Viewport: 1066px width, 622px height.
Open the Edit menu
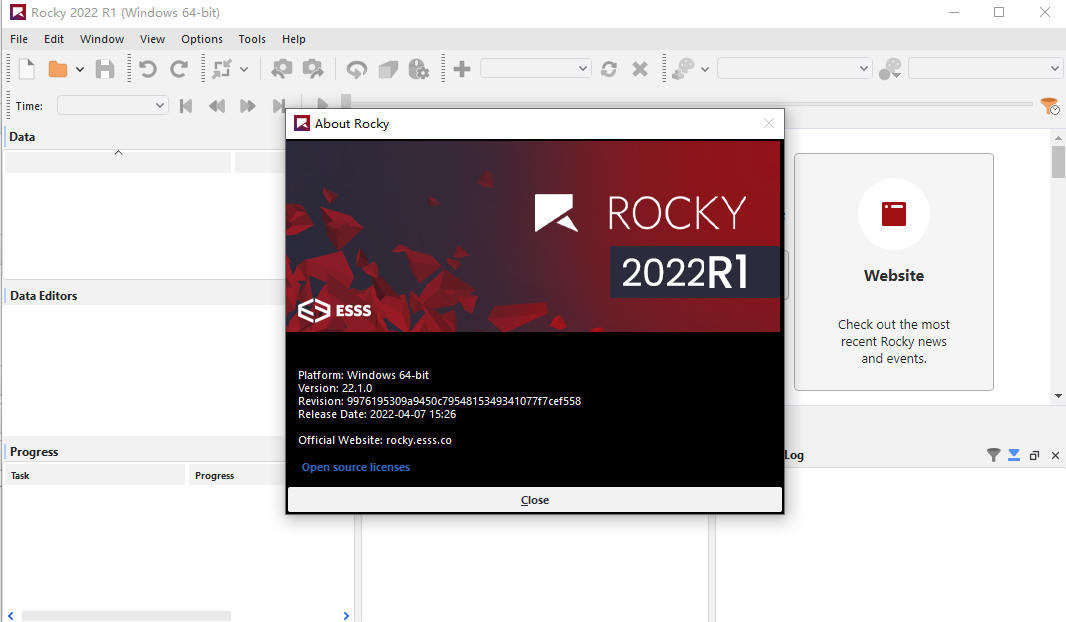pos(54,39)
